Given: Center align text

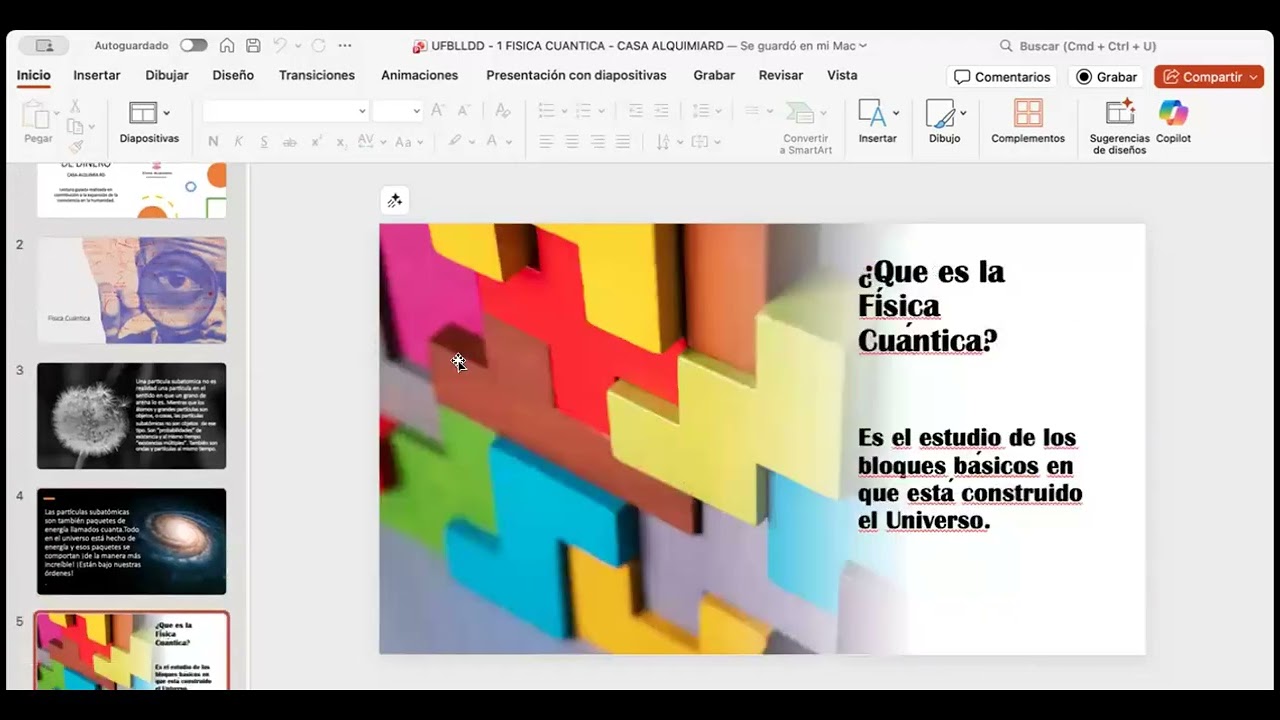Looking at the screenshot, I should click(x=572, y=142).
